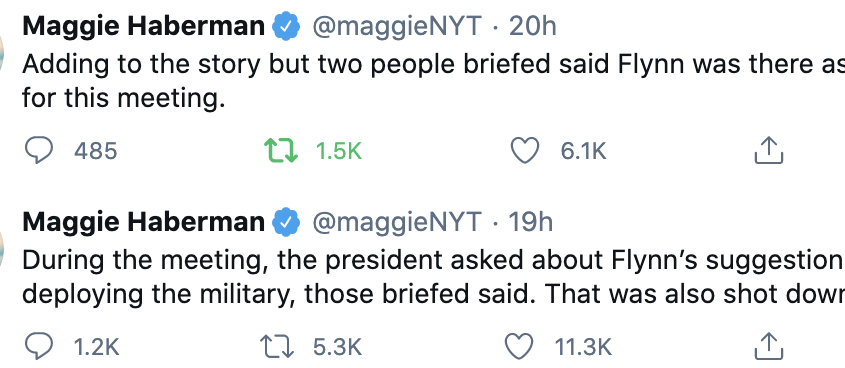Reply to the tweet posted 20h ago
This screenshot has height=368, width=845.
coord(39,151)
